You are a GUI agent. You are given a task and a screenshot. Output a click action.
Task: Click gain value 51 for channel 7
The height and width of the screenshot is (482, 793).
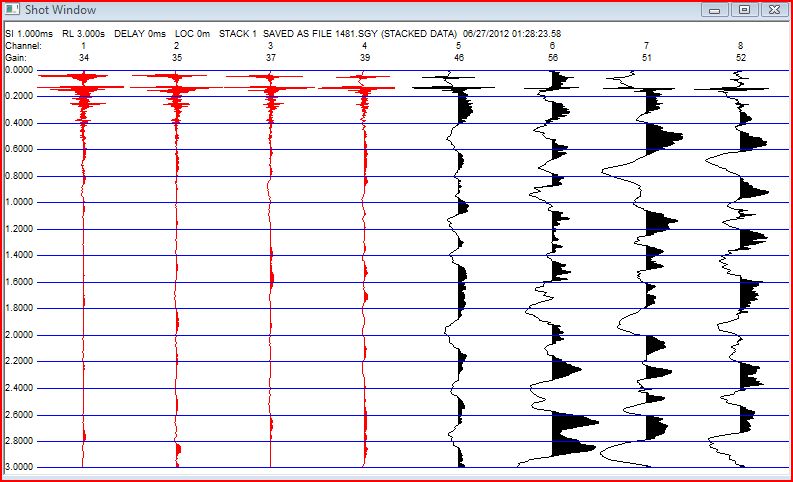pos(646,58)
